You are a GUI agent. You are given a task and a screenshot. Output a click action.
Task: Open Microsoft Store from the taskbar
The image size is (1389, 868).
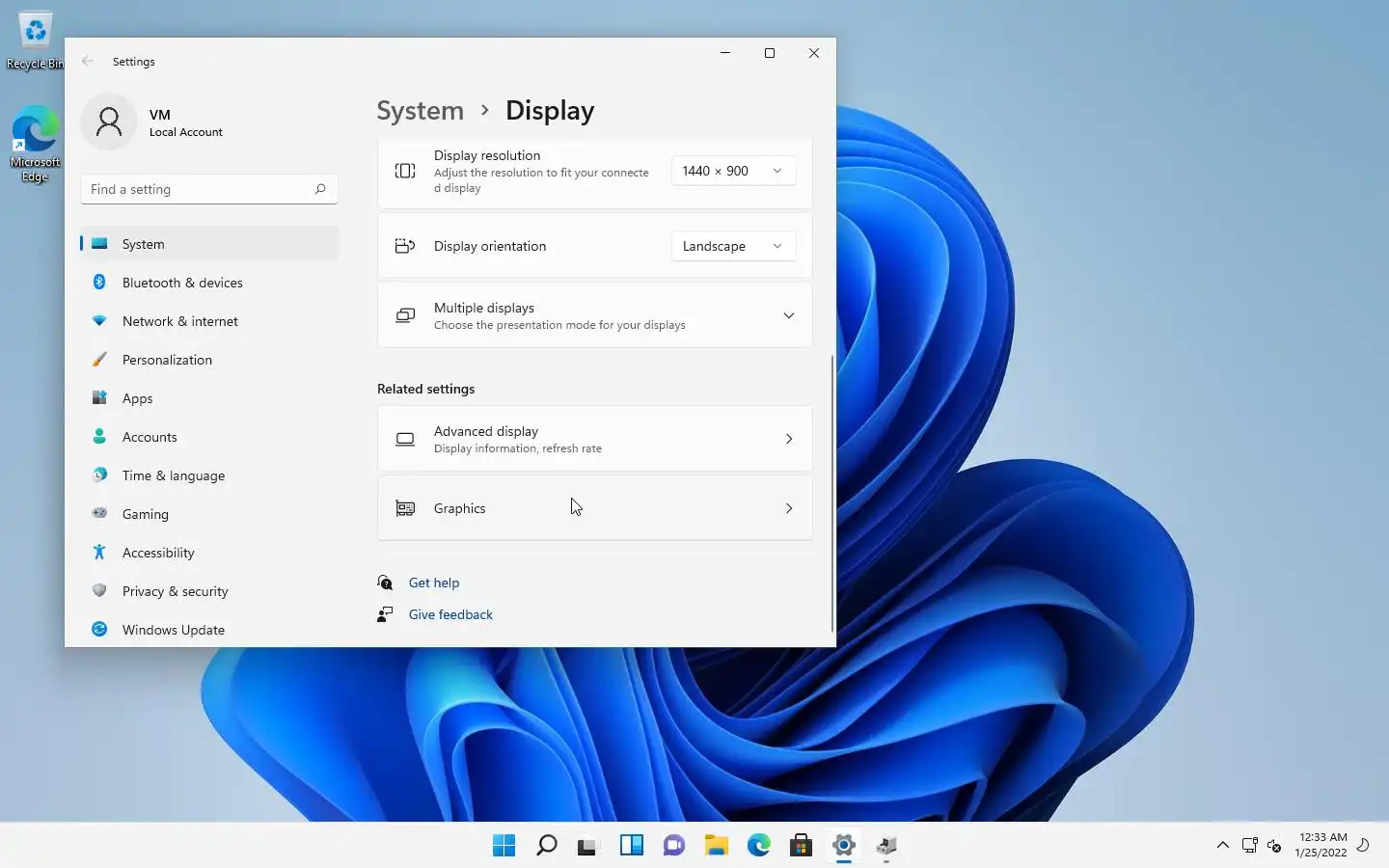801,846
